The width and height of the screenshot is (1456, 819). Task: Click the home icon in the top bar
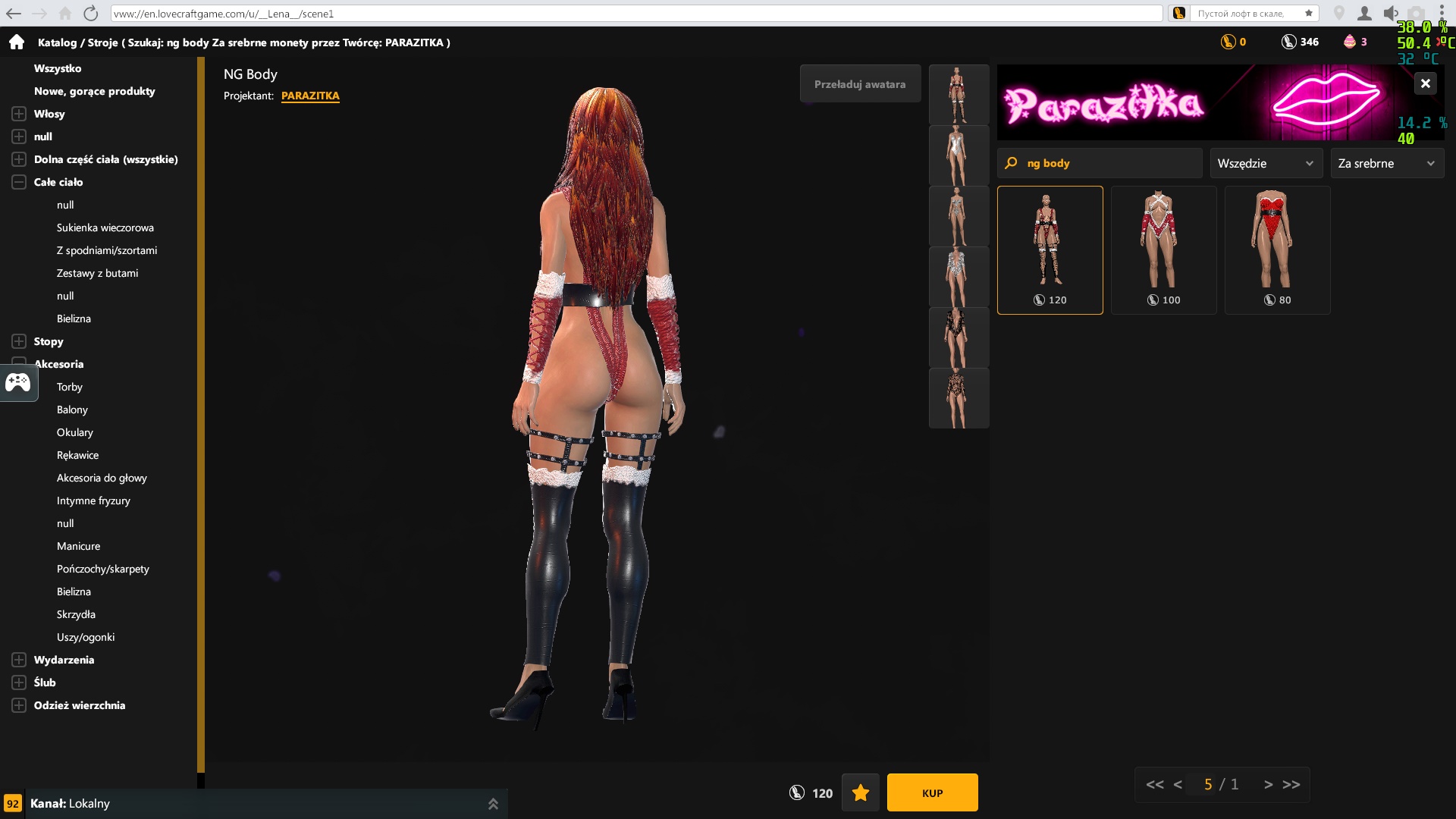(17, 42)
